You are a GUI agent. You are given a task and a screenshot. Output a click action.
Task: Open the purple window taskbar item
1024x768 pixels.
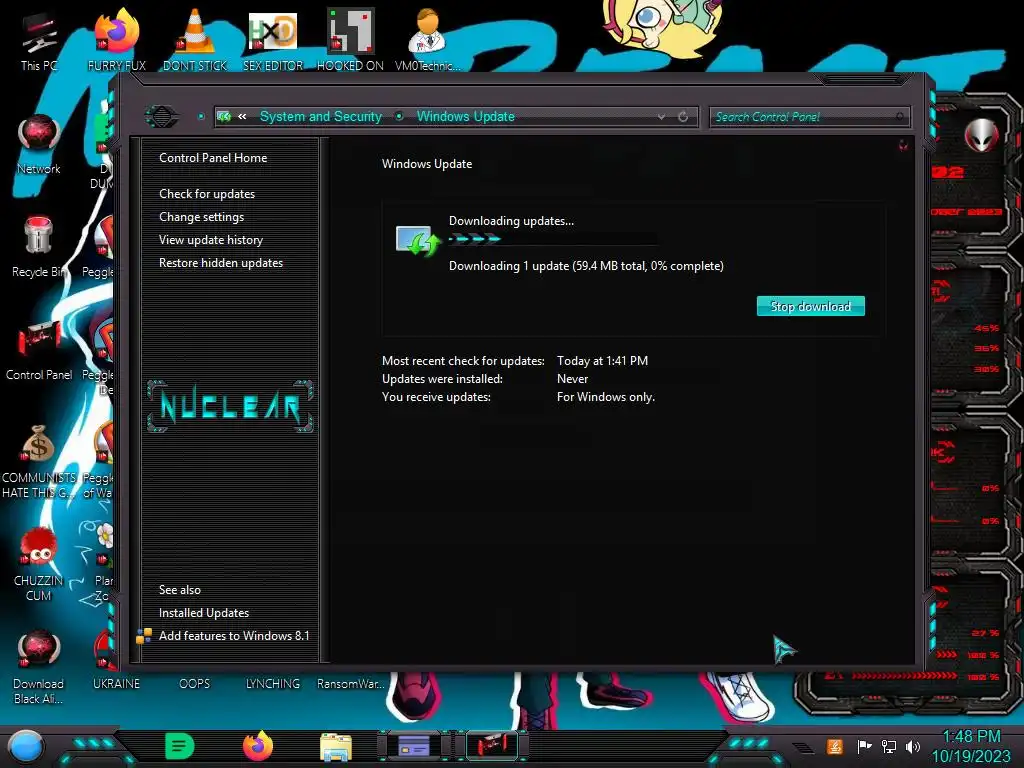coord(414,746)
